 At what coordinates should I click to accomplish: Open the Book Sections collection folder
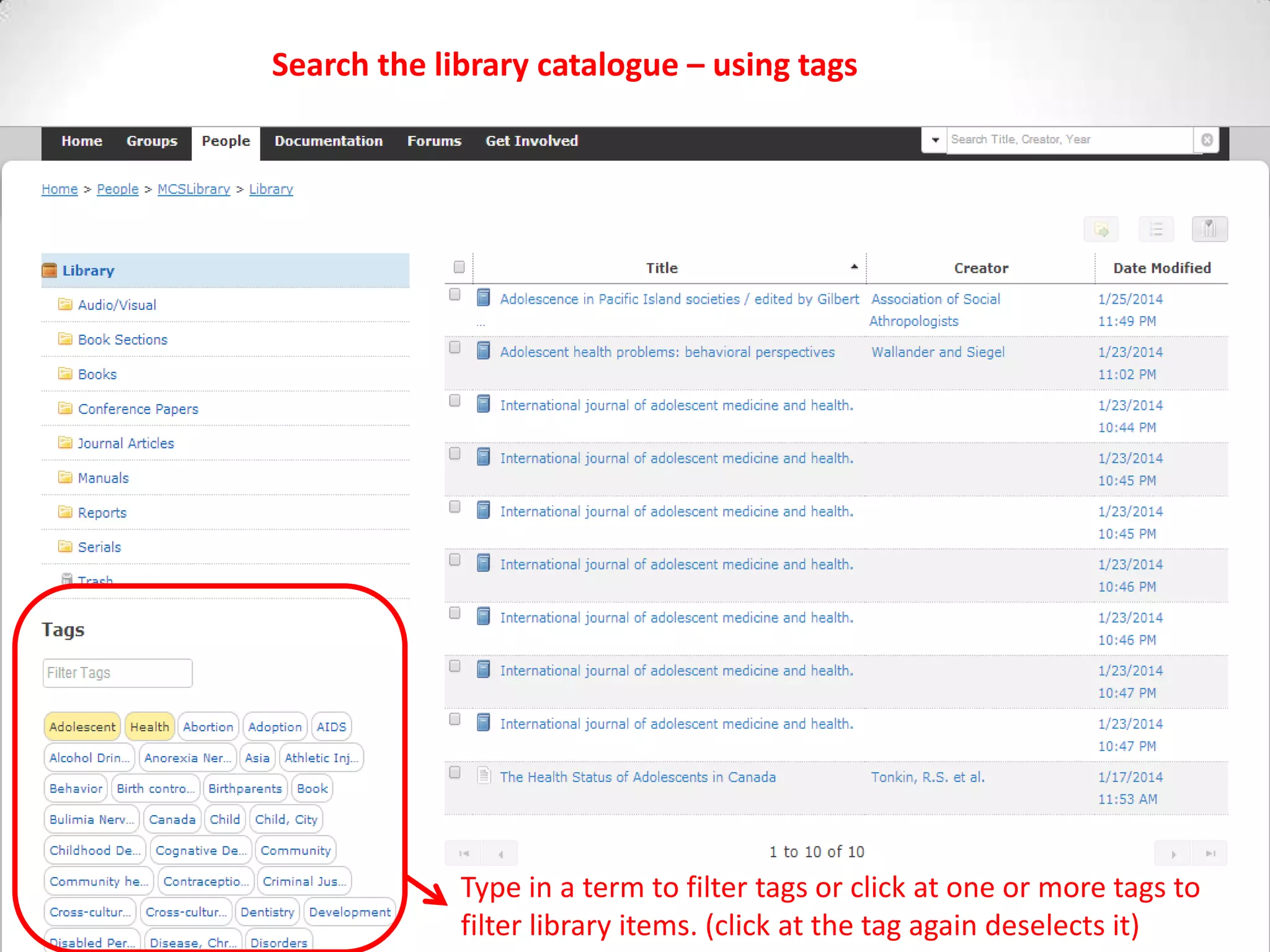[x=123, y=340]
